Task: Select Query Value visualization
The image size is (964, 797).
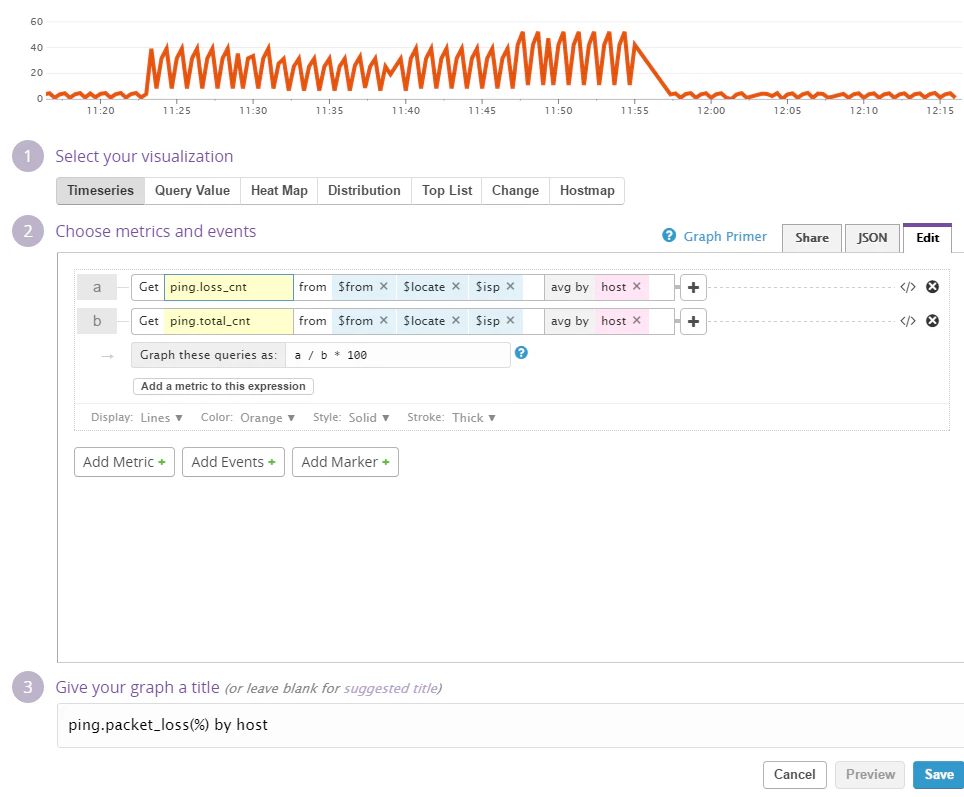Action: (192, 191)
